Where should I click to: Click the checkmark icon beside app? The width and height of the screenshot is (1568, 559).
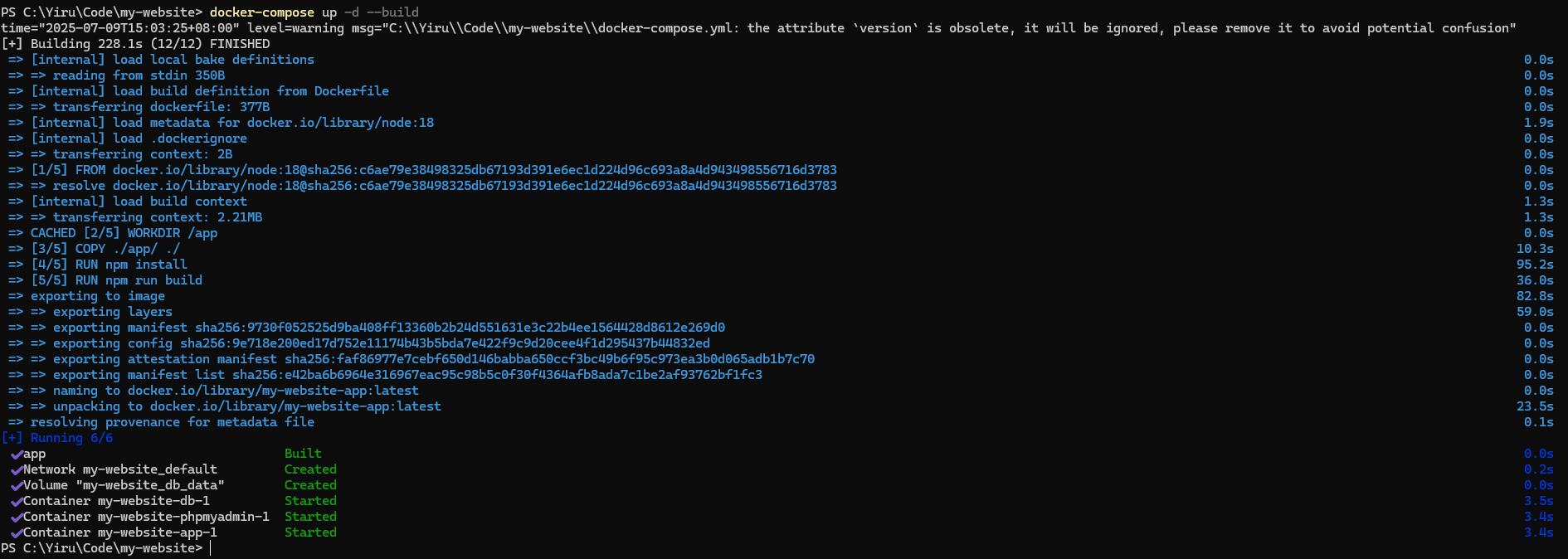[16, 454]
